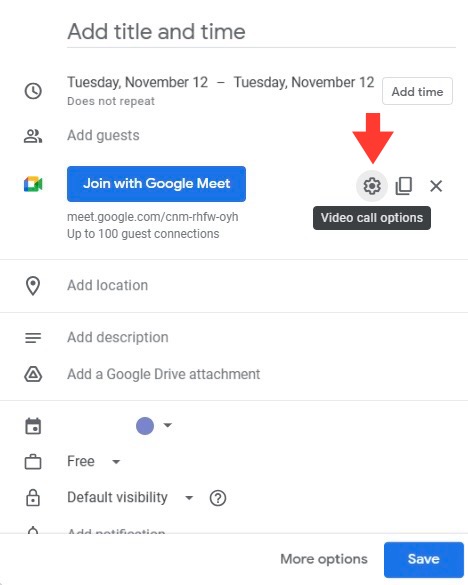Click the guests people icon
The width and height of the screenshot is (468, 585).
click(x=33, y=136)
